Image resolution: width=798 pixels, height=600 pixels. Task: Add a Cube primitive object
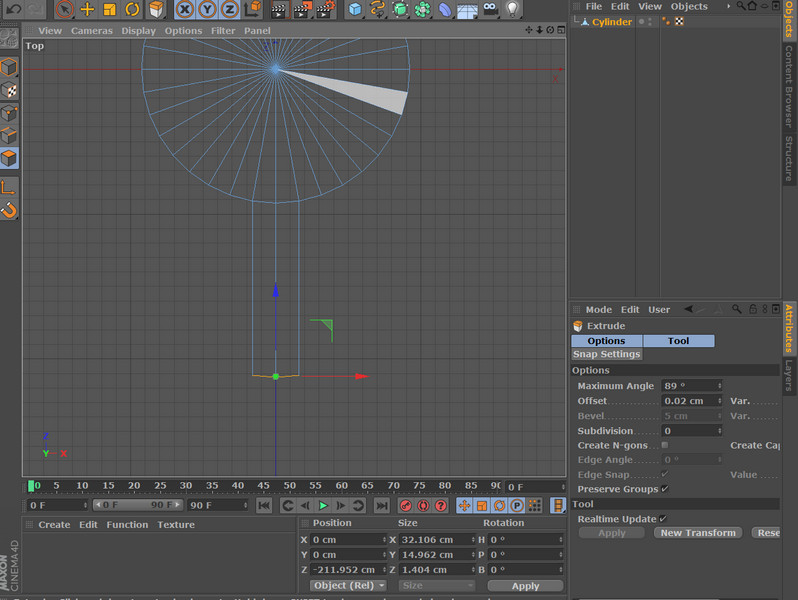[x=355, y=9]
